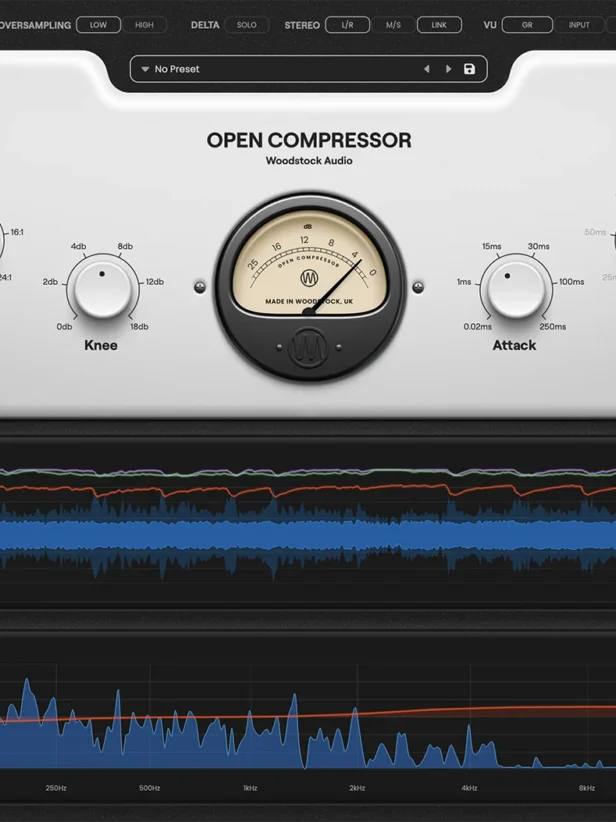This screenshot has height=822, width=616.
Task: Open the No Preset dropdown
Action: point(309,69)
